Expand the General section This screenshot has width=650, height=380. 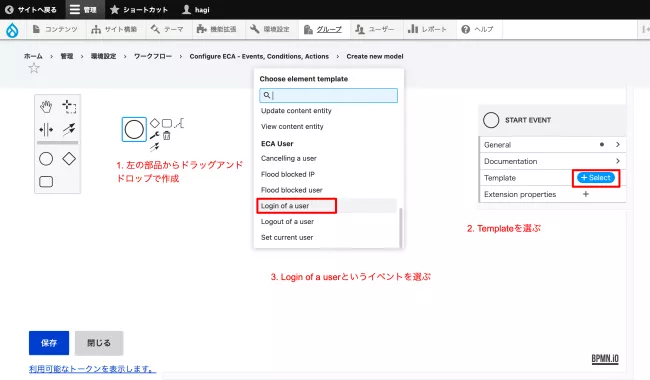(x=553, y=145)
